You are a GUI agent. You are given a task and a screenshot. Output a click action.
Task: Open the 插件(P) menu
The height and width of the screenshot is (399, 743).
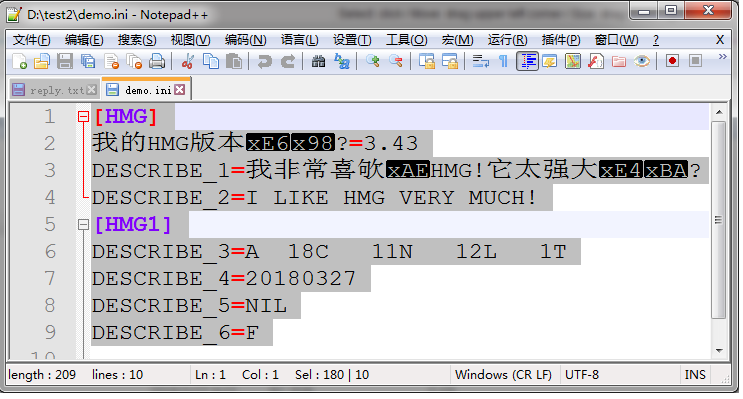(x=561, y=40)
